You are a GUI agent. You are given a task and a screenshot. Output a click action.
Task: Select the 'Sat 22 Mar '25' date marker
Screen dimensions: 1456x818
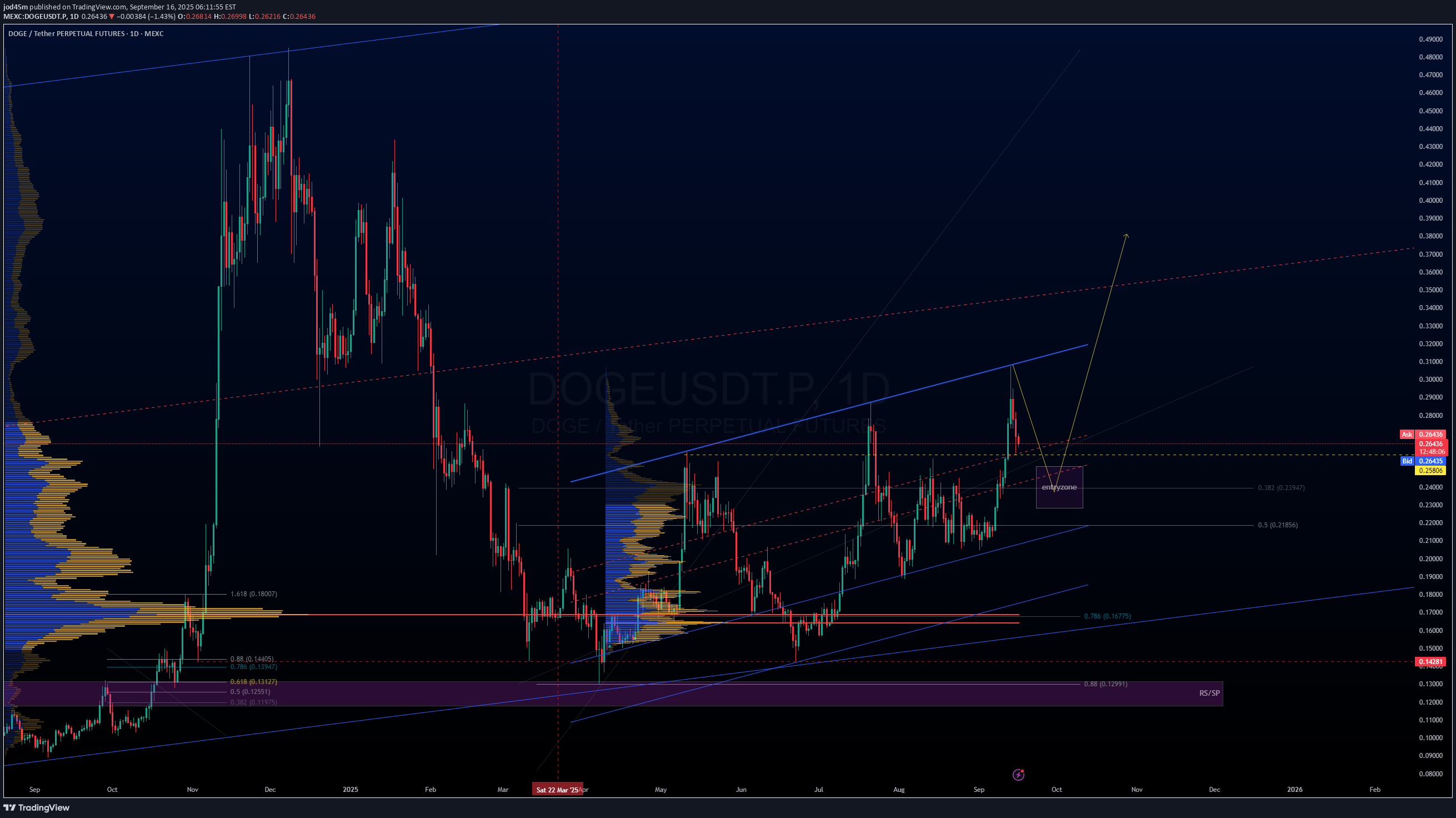(557, 790)
